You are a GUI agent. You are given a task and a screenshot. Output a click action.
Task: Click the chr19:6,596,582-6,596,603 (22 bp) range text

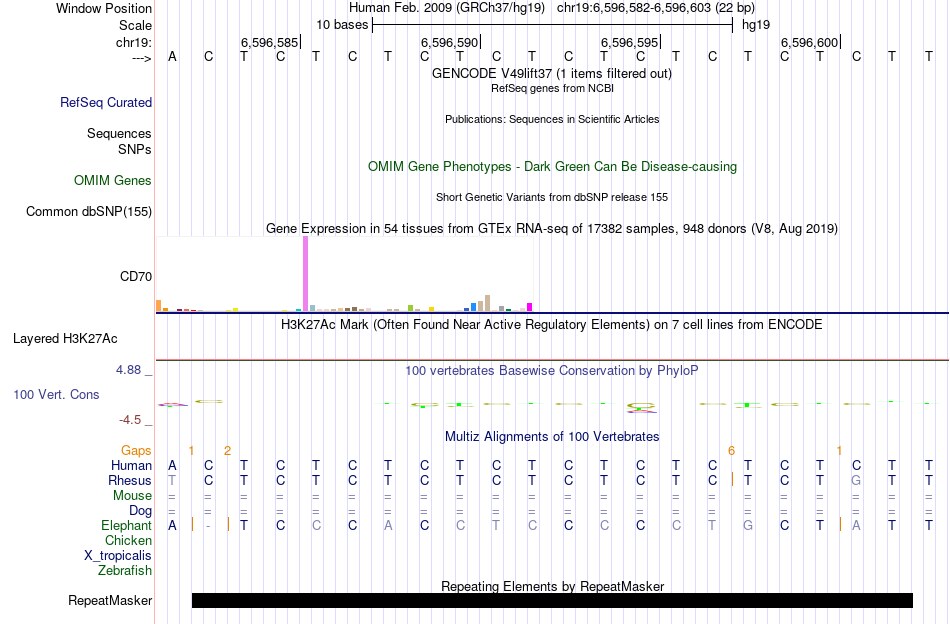coord(656,8)
